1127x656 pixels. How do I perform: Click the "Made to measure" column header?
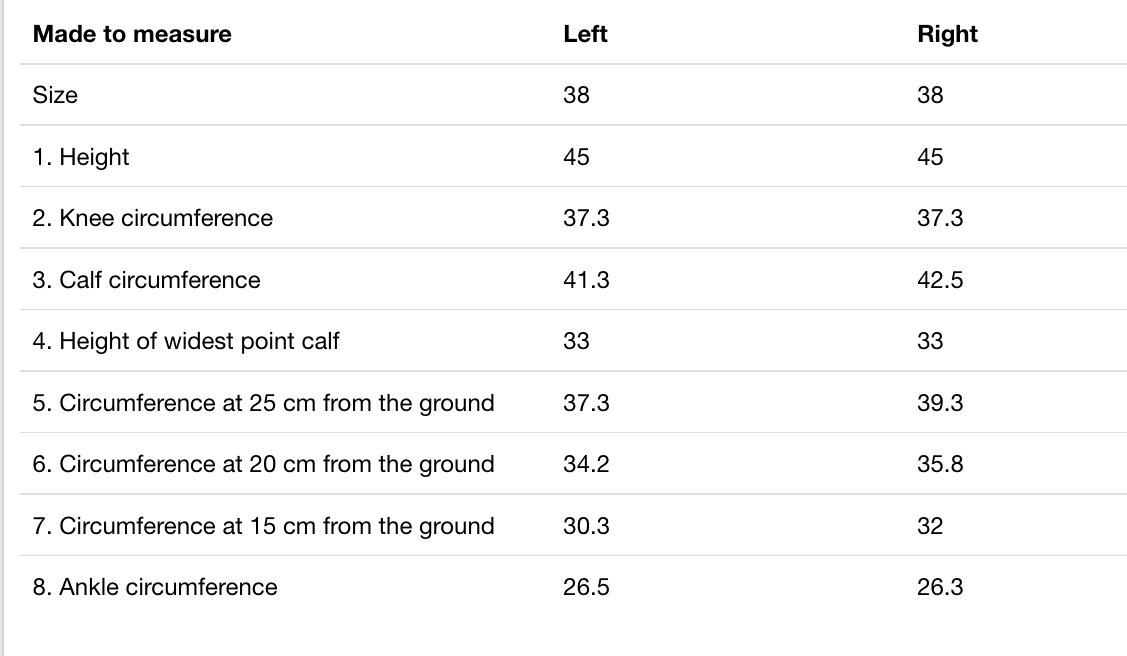point(132,34)
